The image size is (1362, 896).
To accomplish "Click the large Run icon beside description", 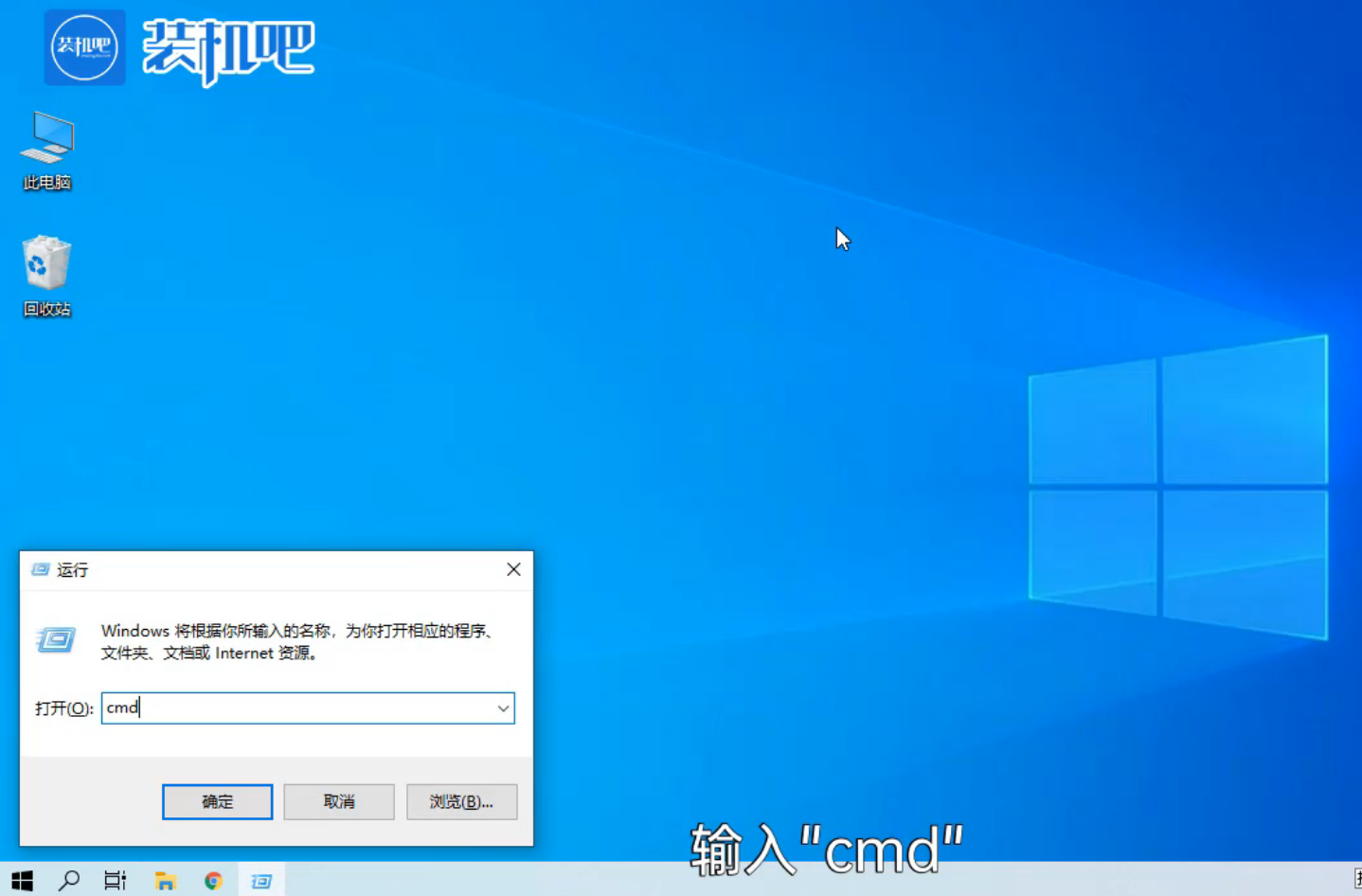I will point(56,640).
